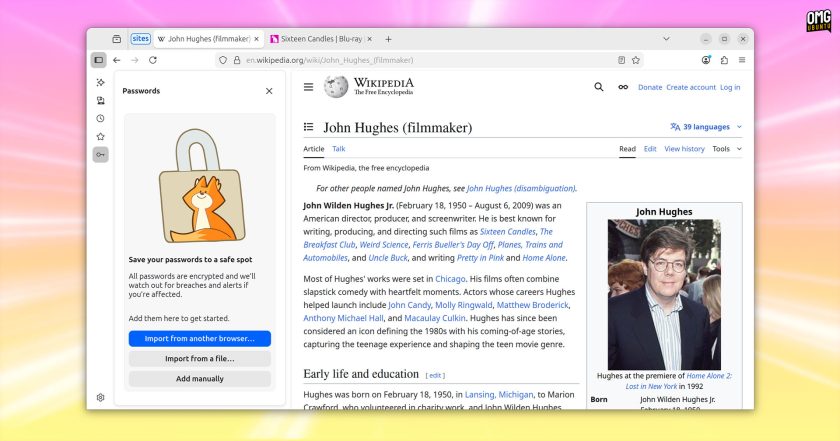This screenshot has width=840, height=441.
Task: Expand the Tools dropdown menu
Action: 727,149
